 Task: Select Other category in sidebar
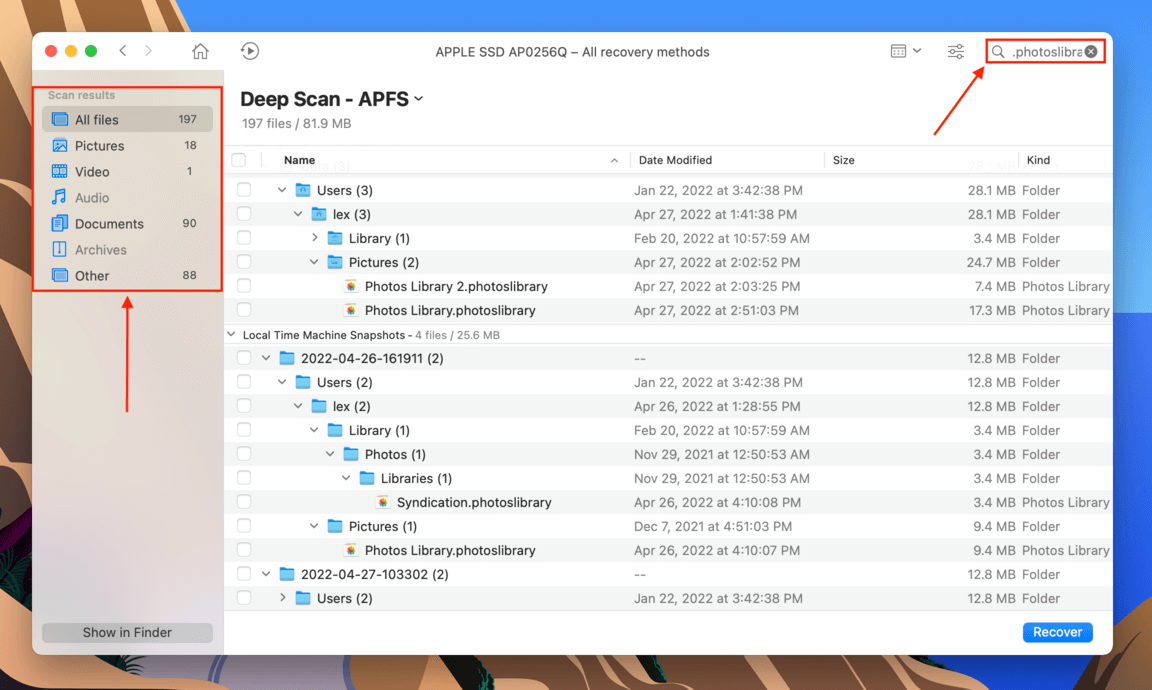127,276
